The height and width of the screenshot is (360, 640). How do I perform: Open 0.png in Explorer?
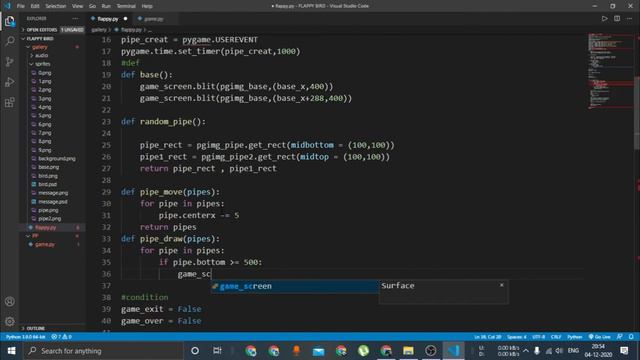(x=44, y=73)
